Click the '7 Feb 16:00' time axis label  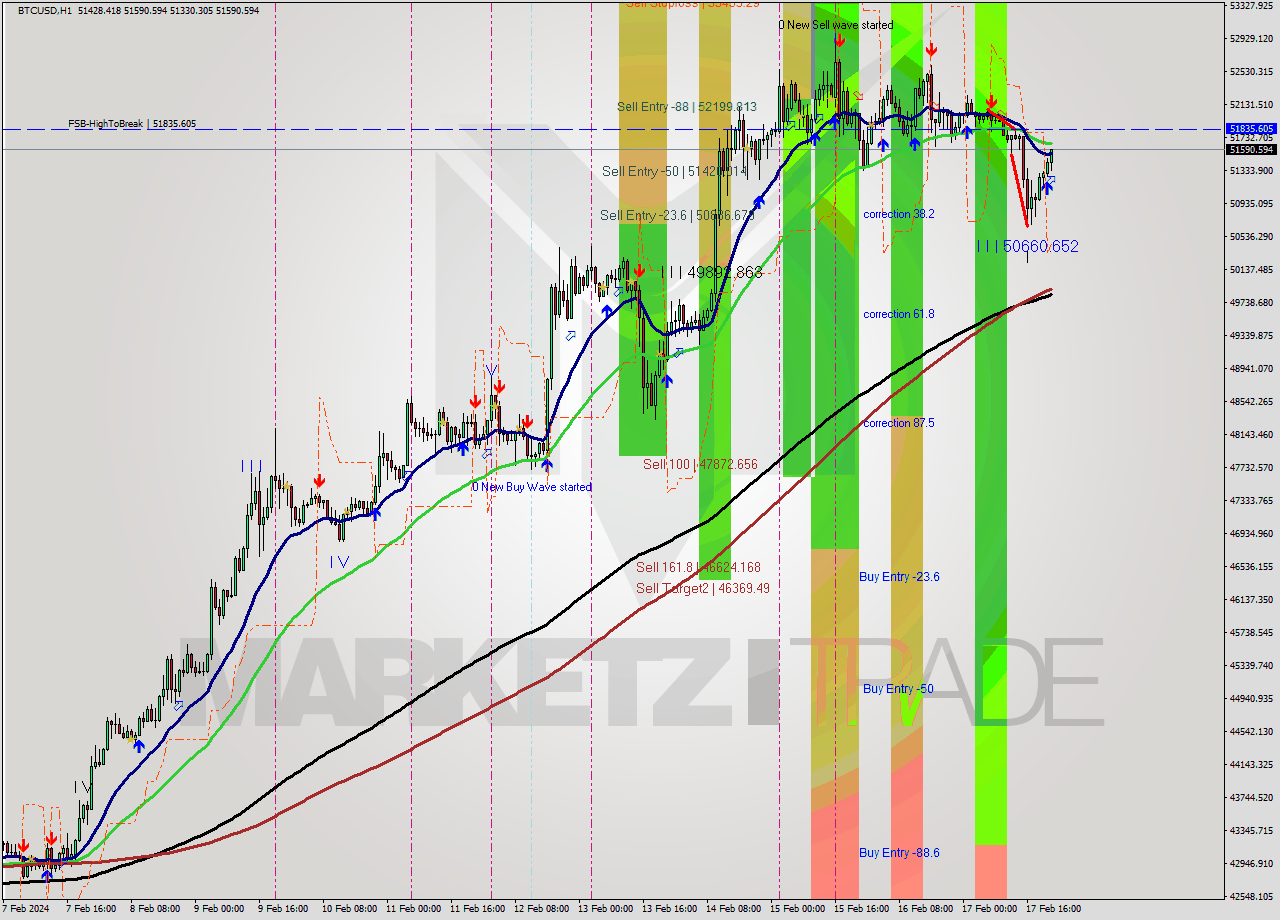pos(93,910)
